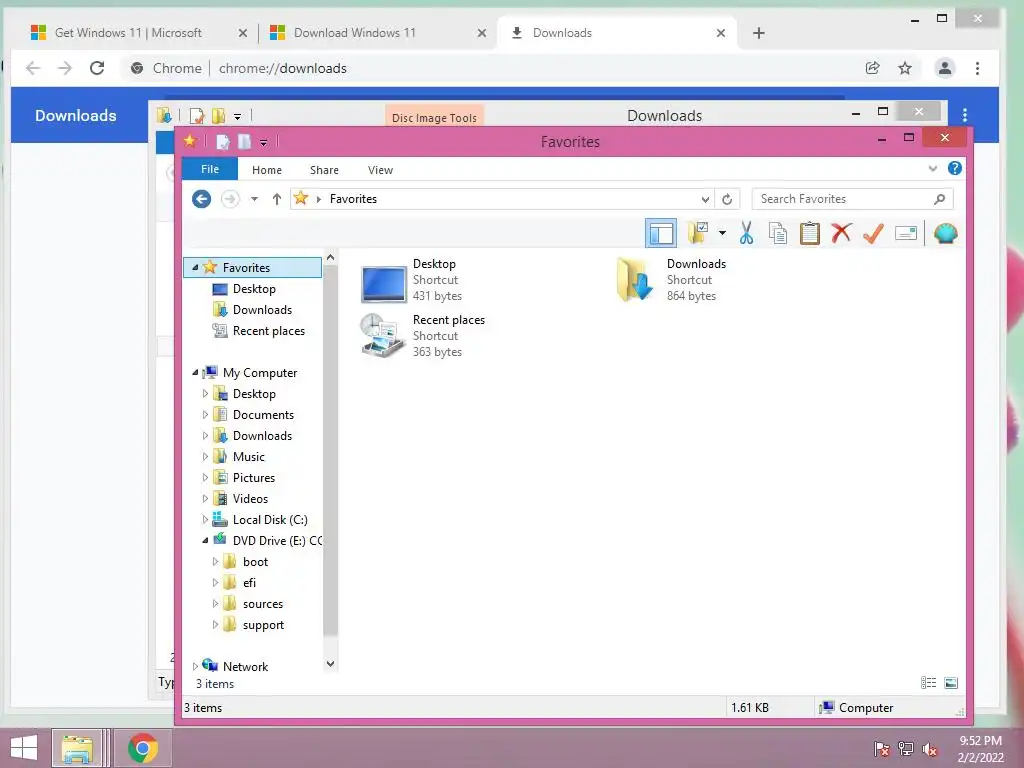This screenshot has width=1024, height=768.
Task: Click the Back arrow in Favorites window
Action: point(202,199)
